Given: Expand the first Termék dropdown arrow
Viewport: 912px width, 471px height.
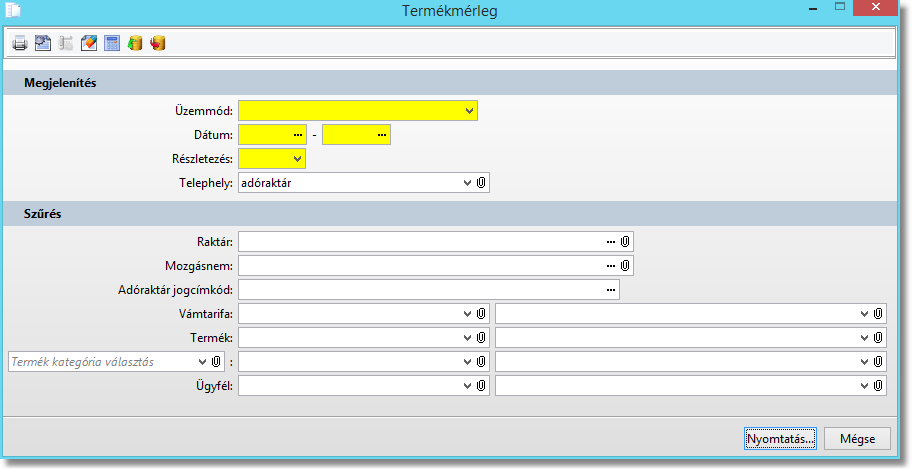Looking at the screenshot, I should tap(467, 338).
